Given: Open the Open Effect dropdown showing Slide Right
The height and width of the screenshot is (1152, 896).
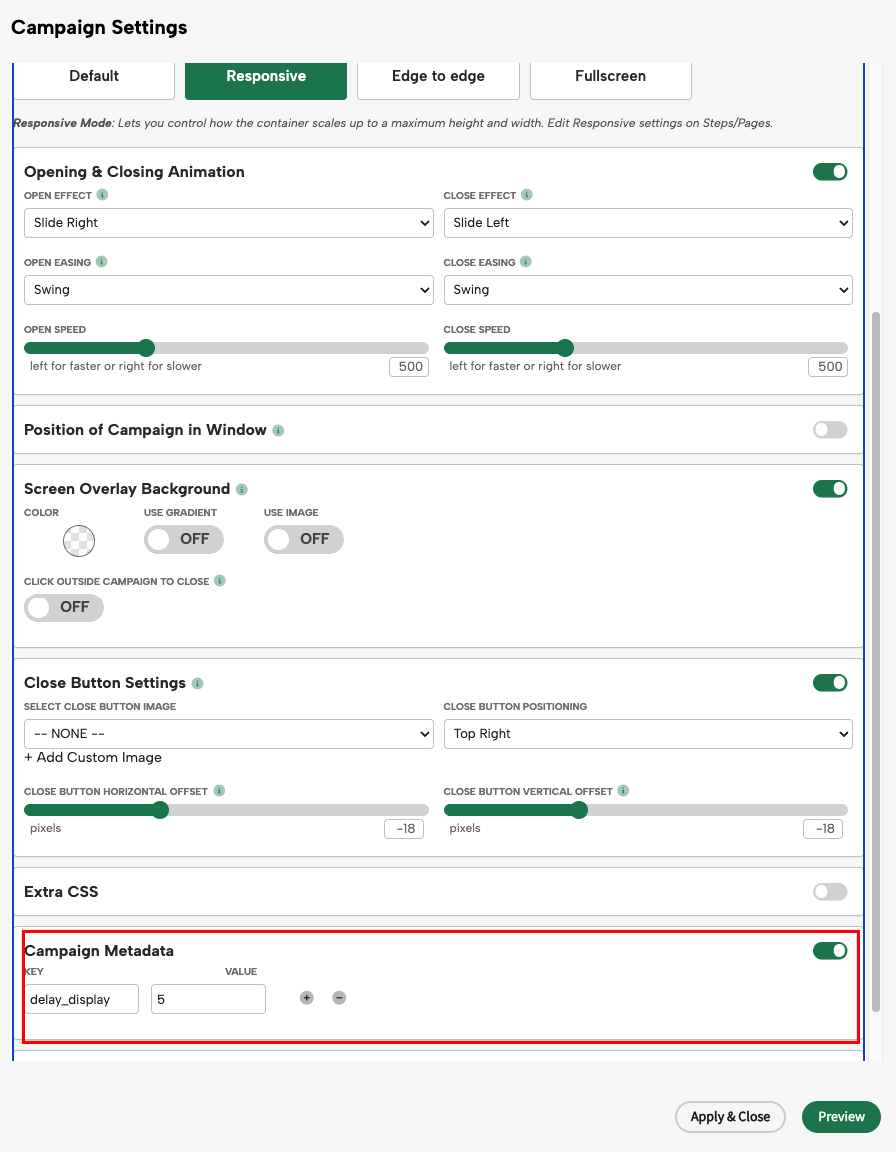Looking at the screenshot, I should (228, 223).
